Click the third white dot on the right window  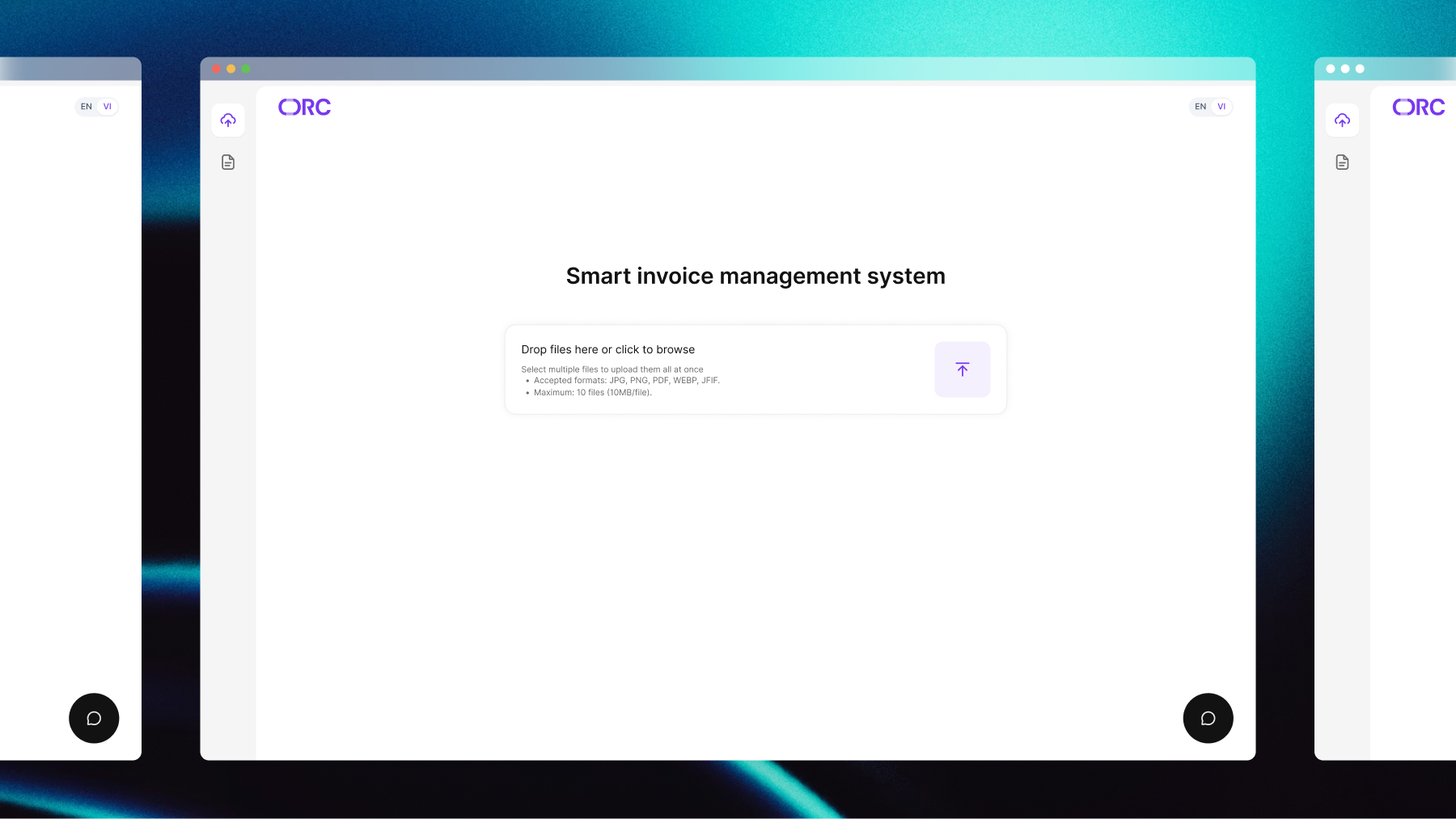tap(1360, 69)
